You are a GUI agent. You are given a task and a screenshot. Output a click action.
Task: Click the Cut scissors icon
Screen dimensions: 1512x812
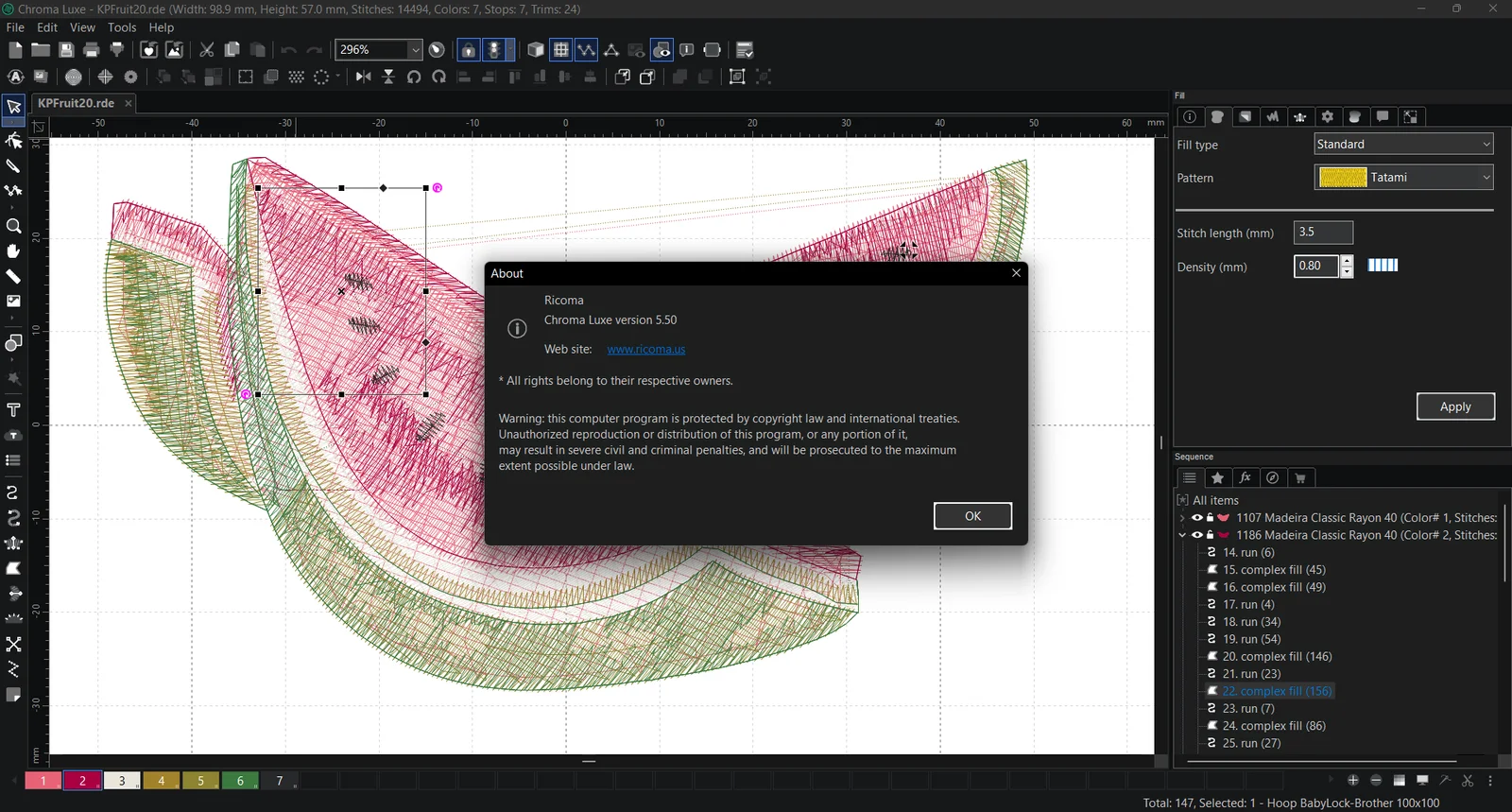click(207, 50)
